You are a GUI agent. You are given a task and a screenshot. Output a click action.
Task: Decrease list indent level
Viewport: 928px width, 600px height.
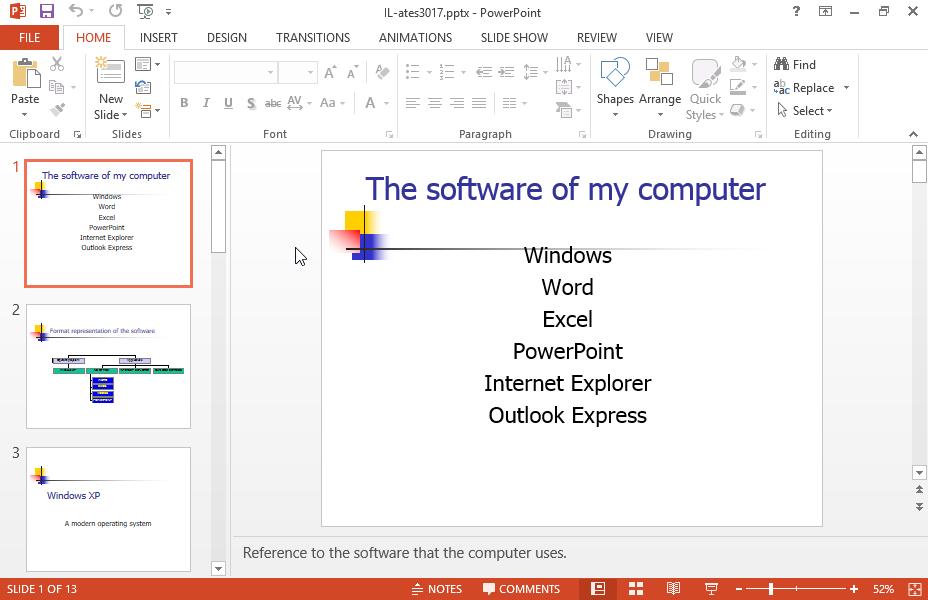click(484, 72)
